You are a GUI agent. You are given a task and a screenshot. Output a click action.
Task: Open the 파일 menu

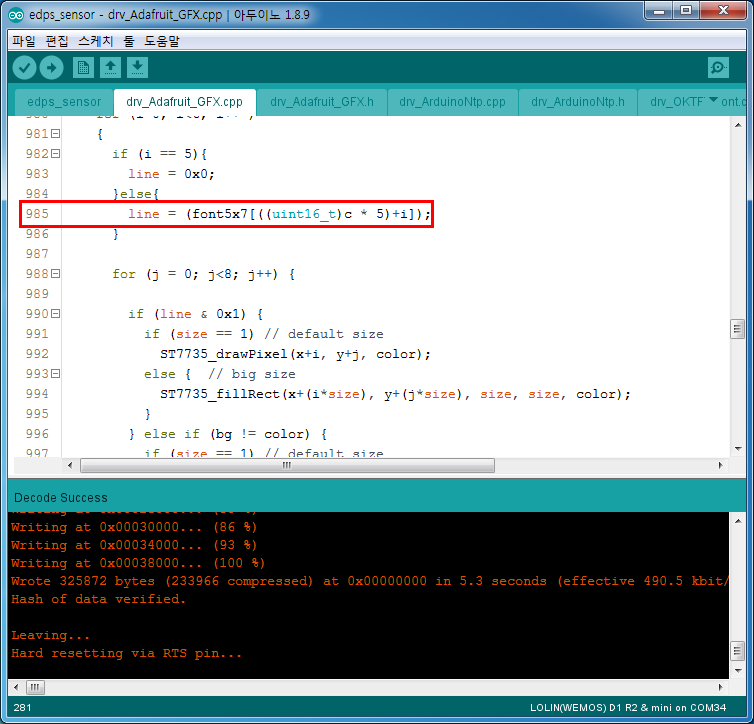click(x=24, y=41)
